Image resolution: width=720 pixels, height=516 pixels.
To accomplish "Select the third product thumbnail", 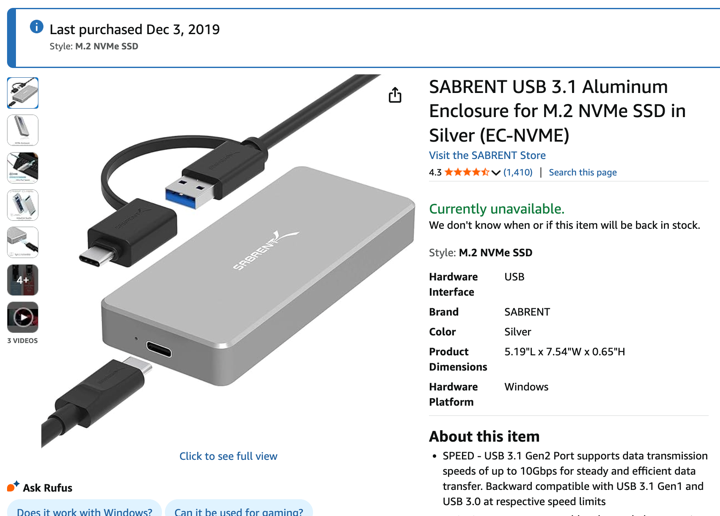I will click(23, 168).
